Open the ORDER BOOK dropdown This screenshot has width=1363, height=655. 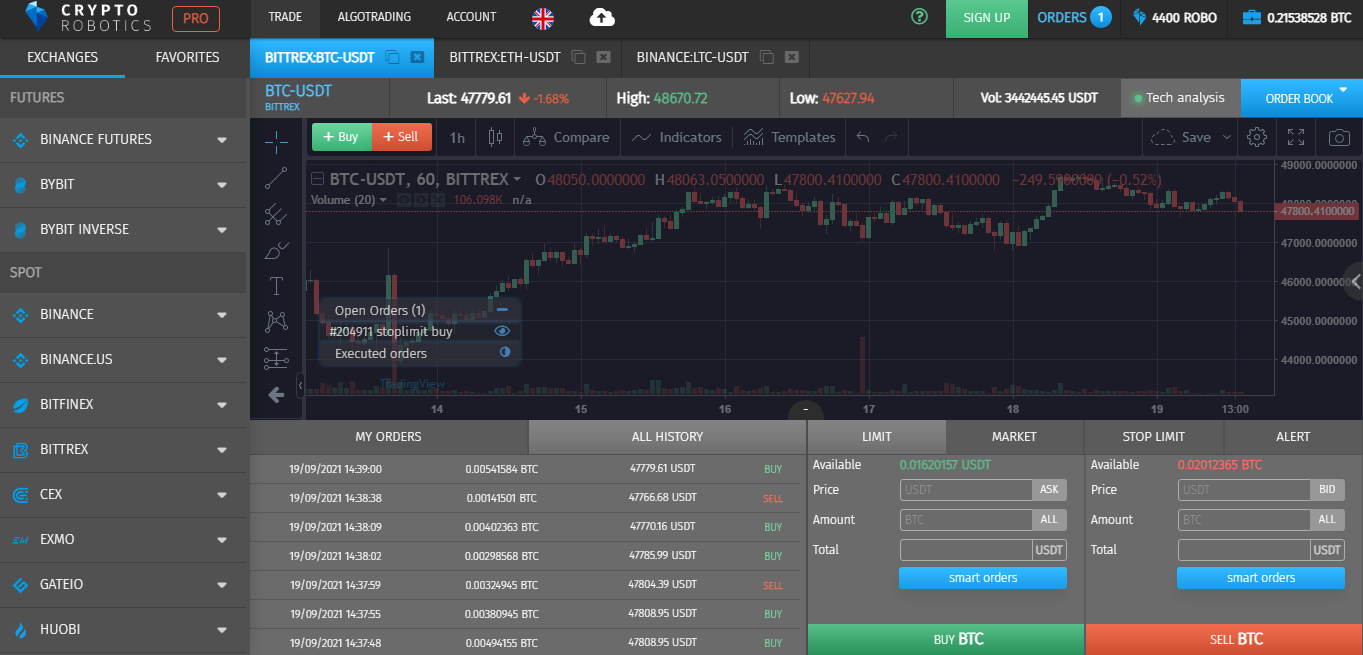1301,98
